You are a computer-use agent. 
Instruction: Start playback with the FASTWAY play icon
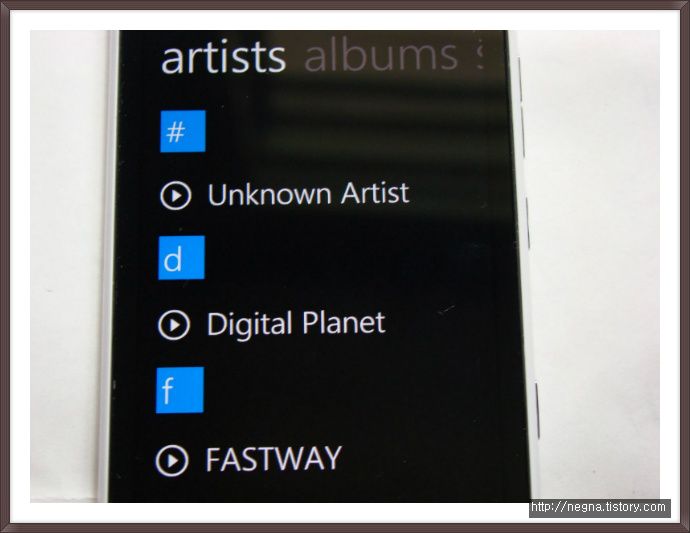point(172,460)
